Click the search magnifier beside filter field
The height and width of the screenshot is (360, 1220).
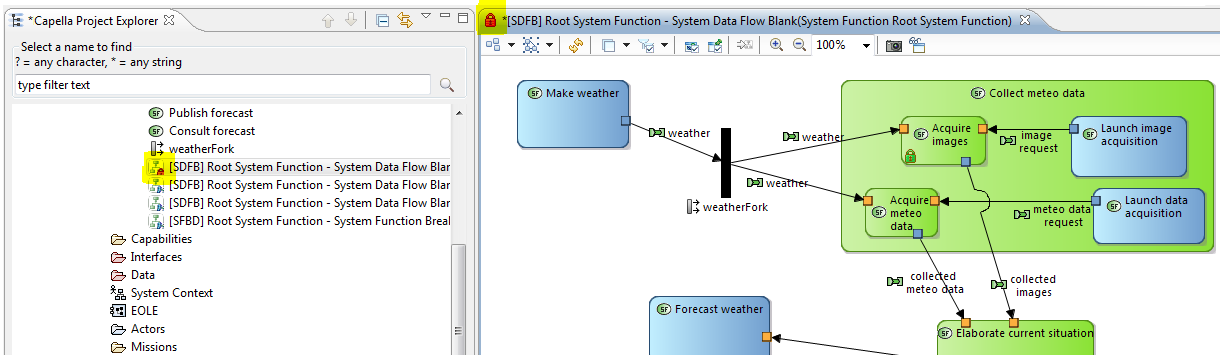[447, 85]
